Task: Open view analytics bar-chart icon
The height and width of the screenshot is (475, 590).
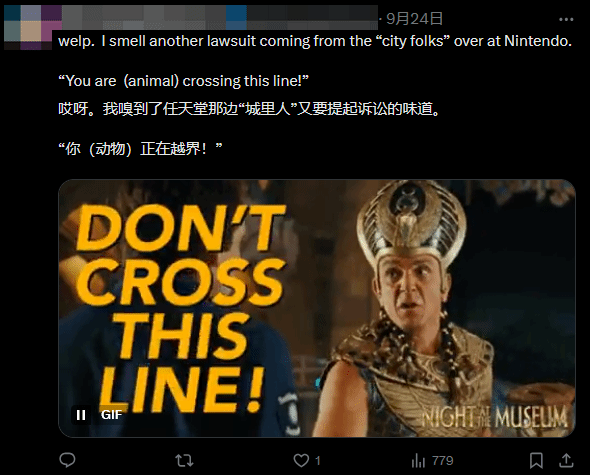Action: 418,460
